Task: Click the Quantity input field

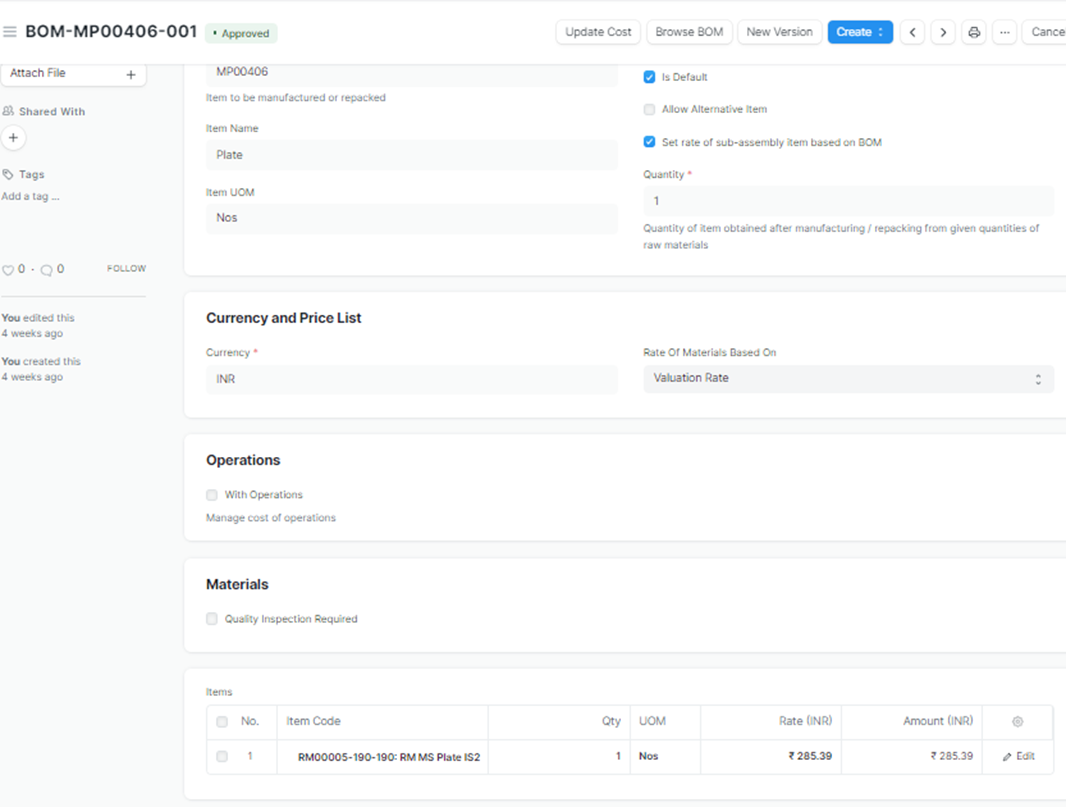Action: pyautogui.click(x=848, y=201)
